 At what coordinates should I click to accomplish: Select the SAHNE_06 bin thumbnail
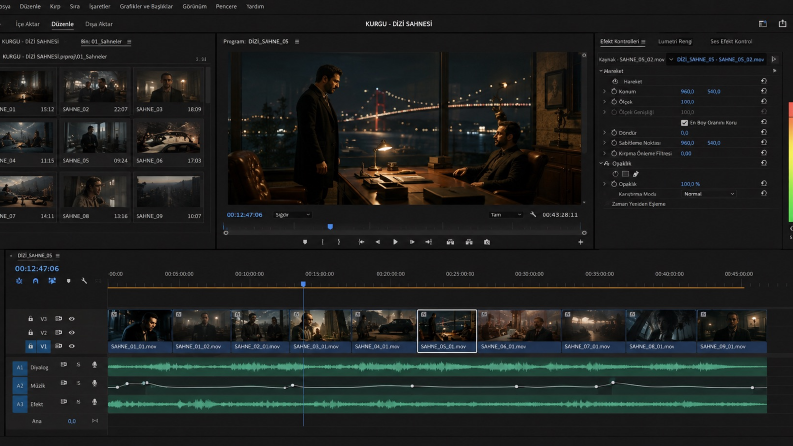(168, 137)
